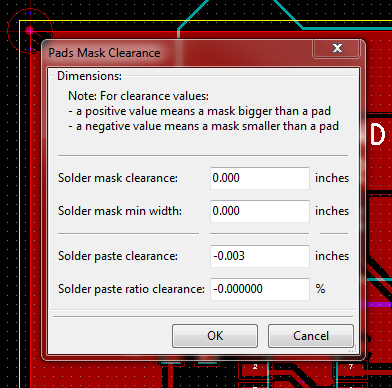This screenshot has width=392, height=388.
Task: Click the 'Dimensions:' group label
Action: pyautogui.click(x=90, y=76)
